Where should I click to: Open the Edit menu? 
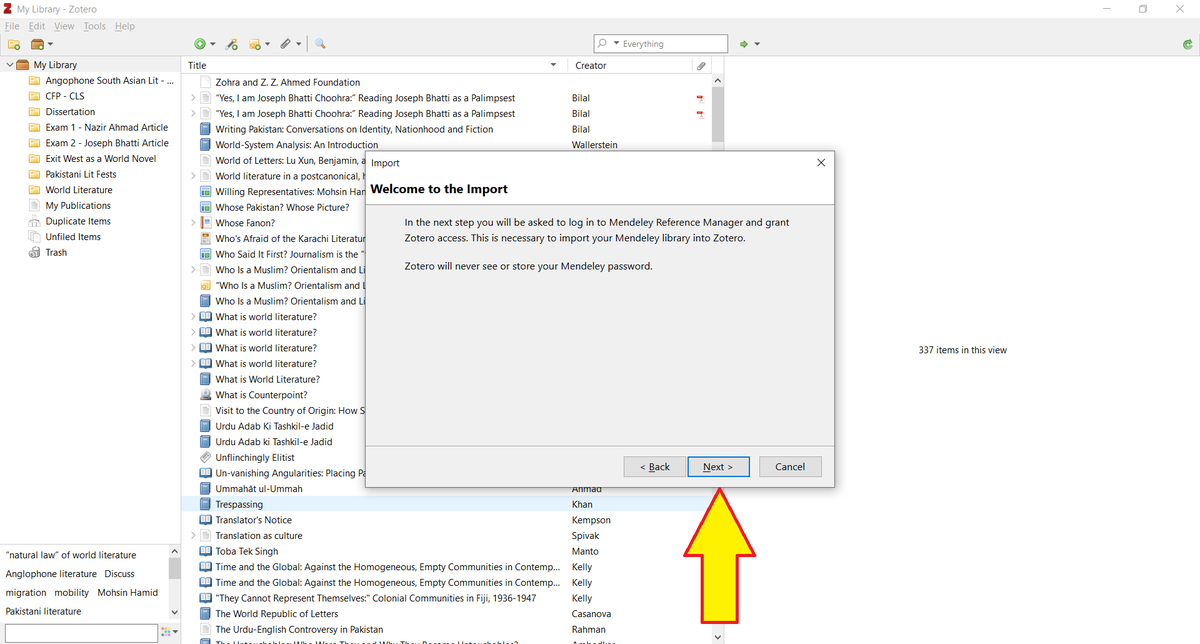37,26
